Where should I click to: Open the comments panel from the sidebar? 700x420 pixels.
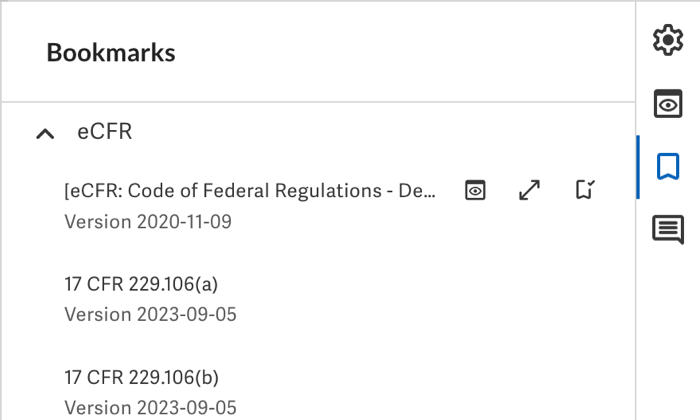(x=667, y=229)
